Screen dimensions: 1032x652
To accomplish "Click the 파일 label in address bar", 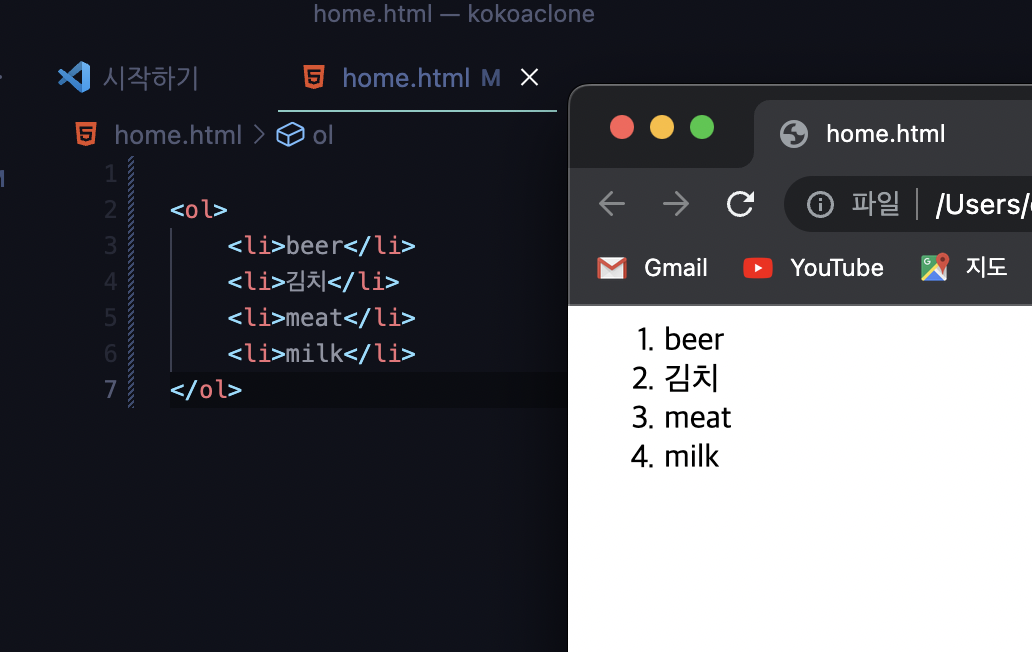I will tap(875, 203).
